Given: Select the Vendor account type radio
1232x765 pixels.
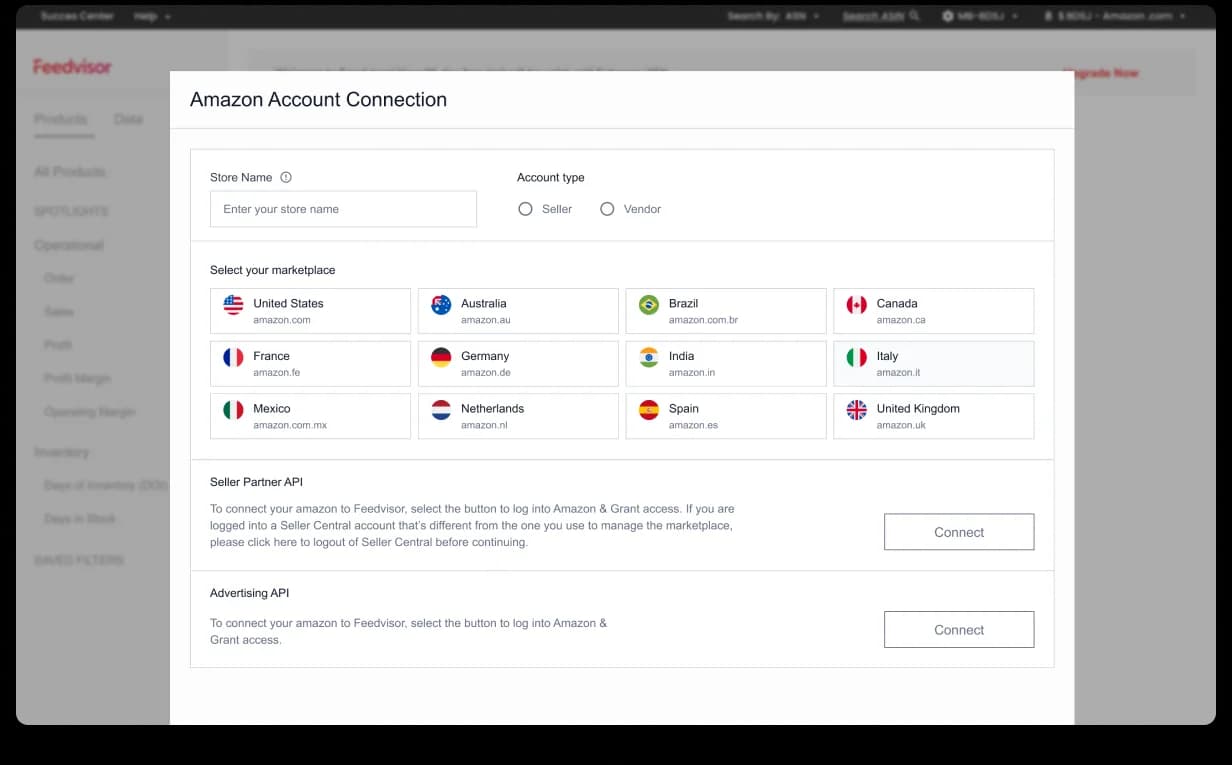Looking at the screenshot, I should point(607,209).
